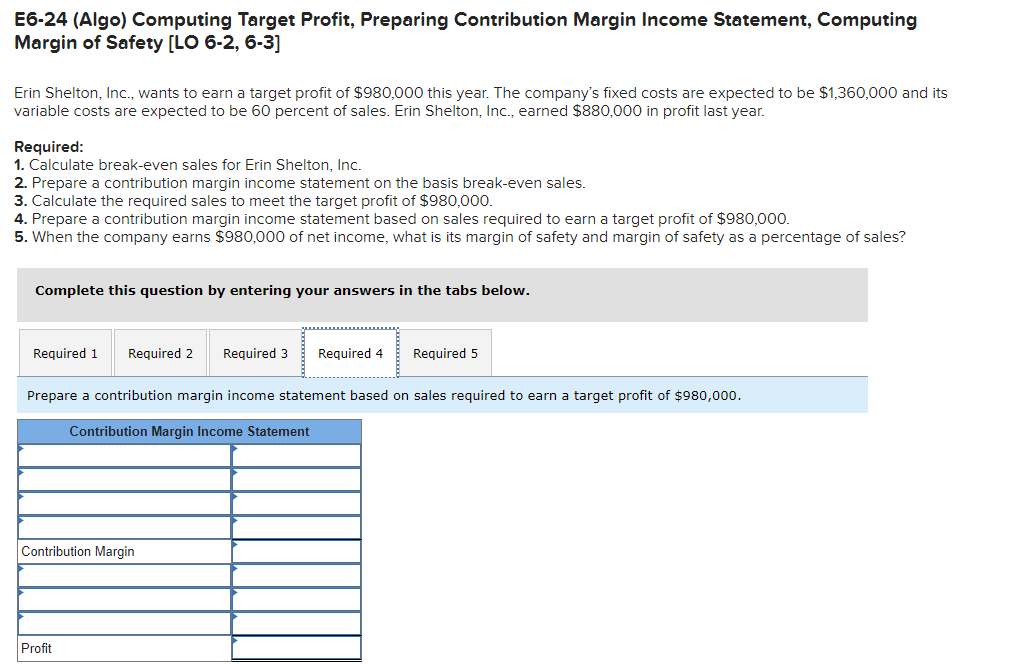The width and height of the screenshot is (1024, 664).
Task: Click the E6-24 exercise title
Action: coord(465,31)
